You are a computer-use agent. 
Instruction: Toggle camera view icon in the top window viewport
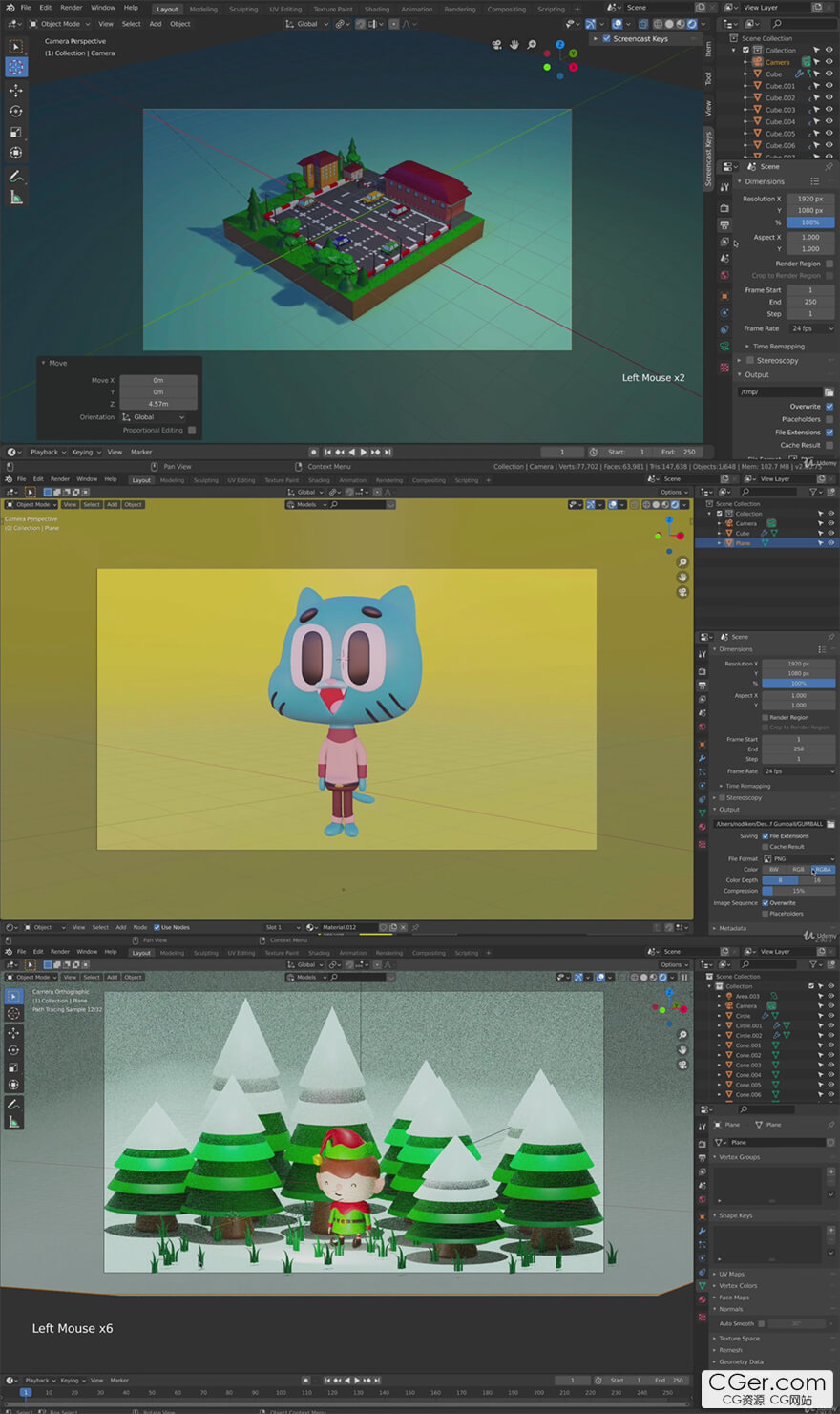497,44
